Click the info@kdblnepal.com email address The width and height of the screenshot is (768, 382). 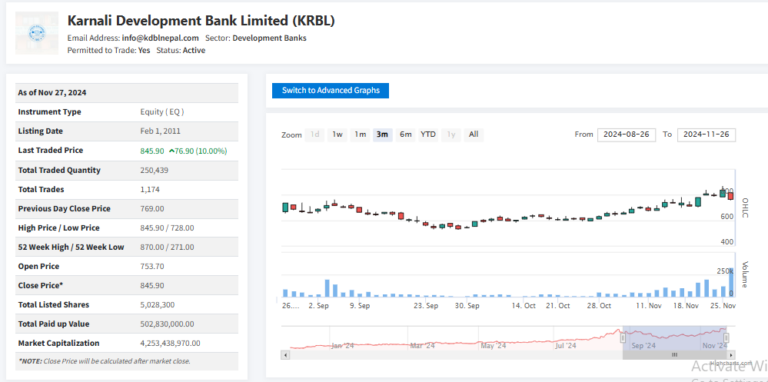(160, 38)
